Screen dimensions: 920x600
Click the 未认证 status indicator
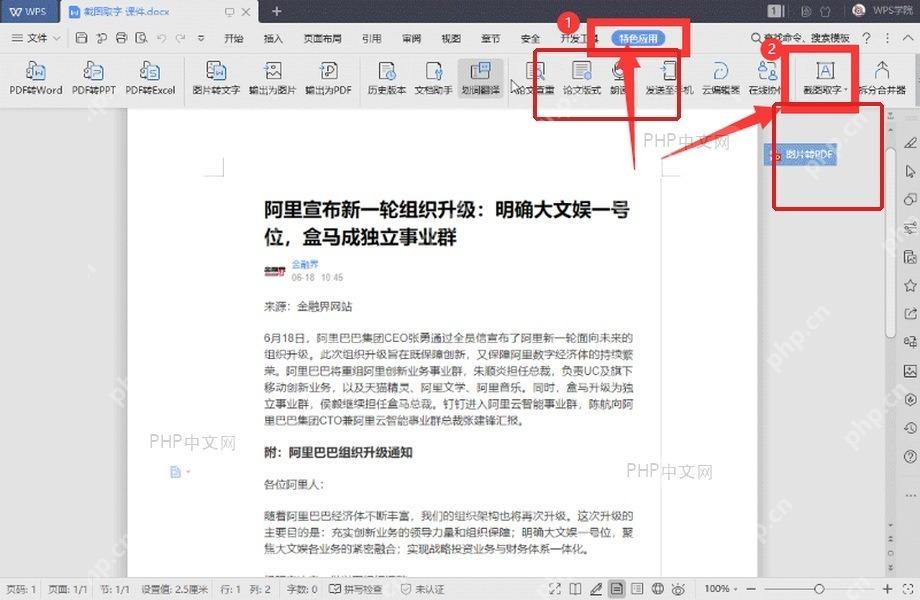pyautogui.click(x=422, y=589)
